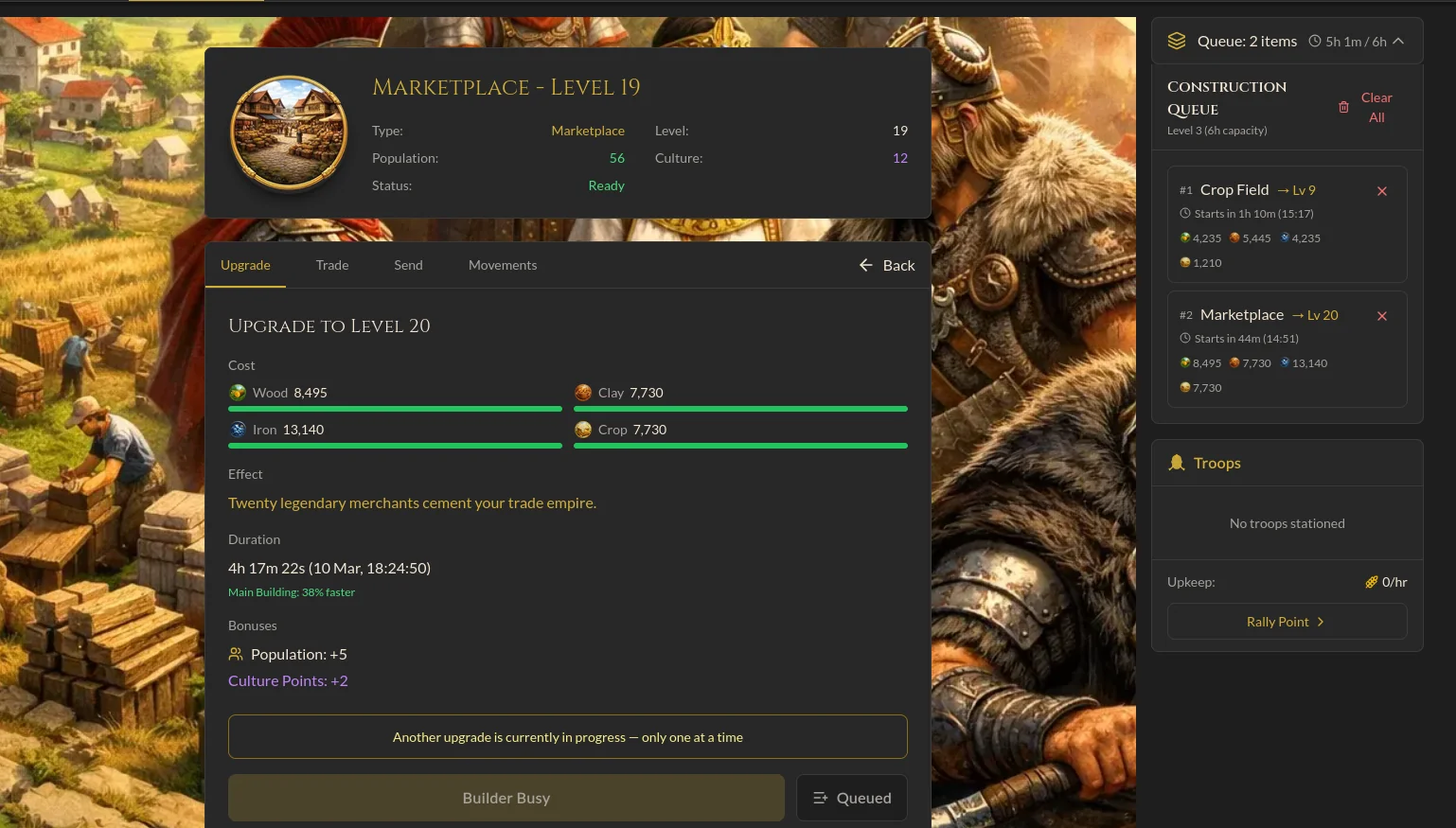Click the Builder Busy button

pyautogui.click(x=506, y=798)
